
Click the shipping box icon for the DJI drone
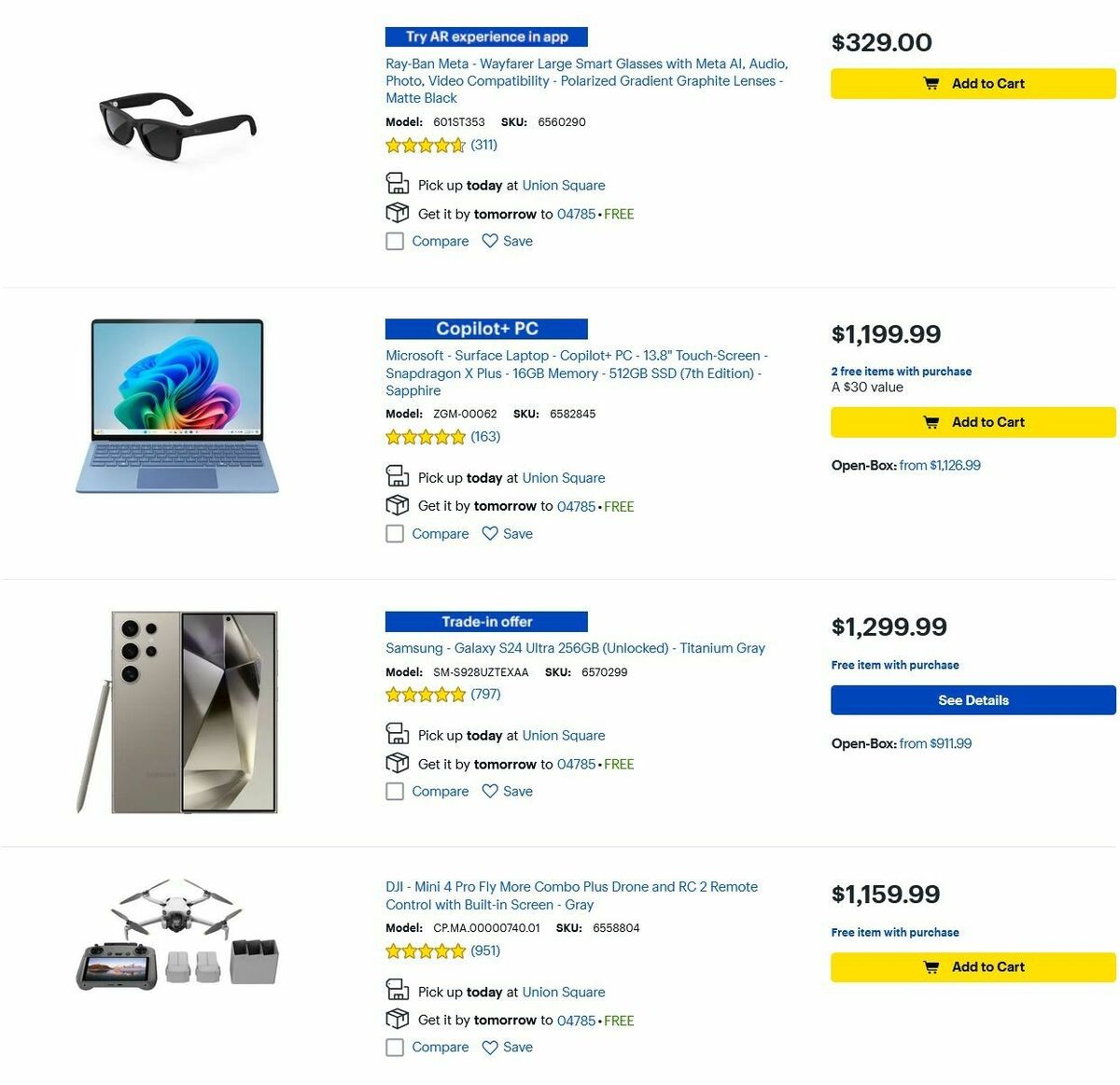398,1020
